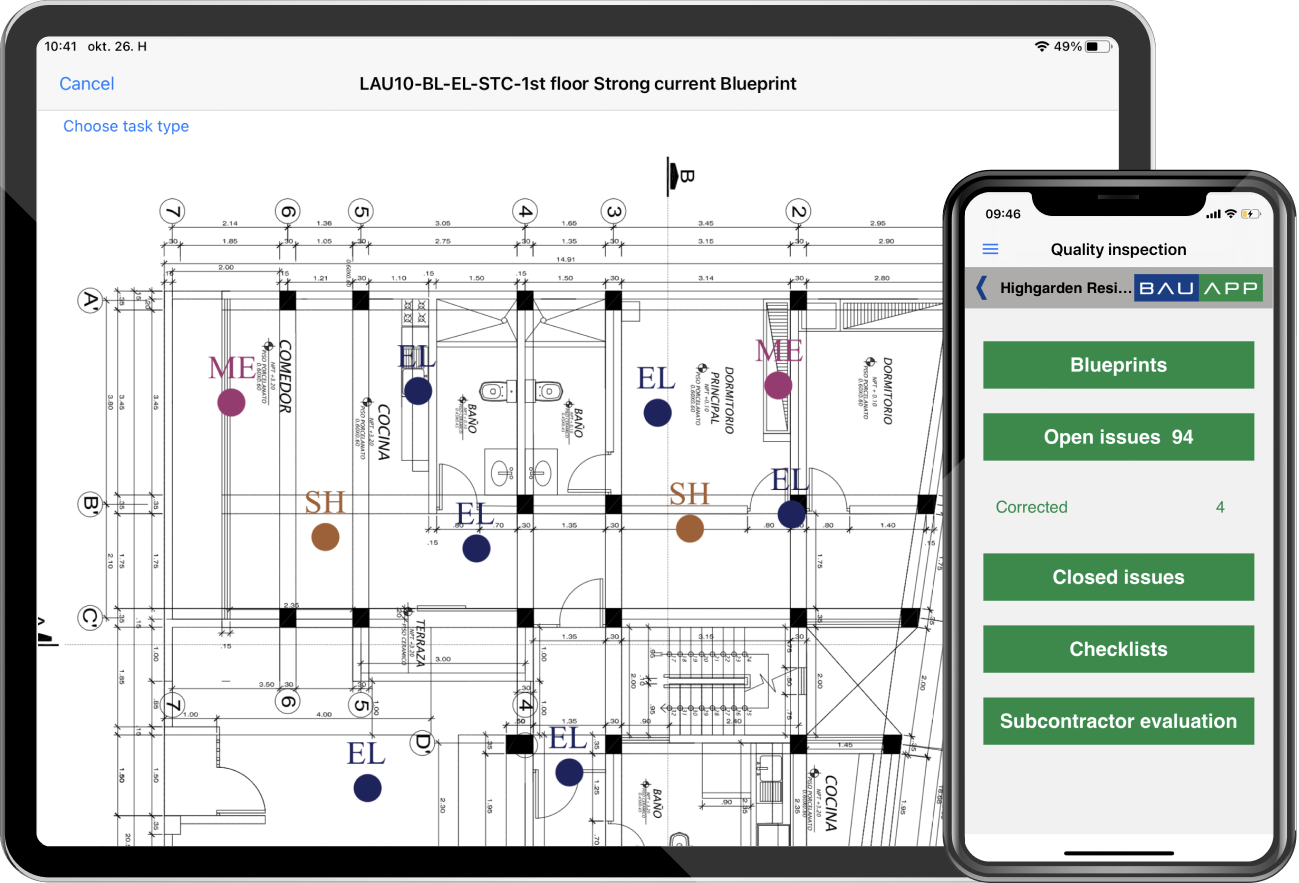Select the EL marker in Dormitorio Principal
The width and height of the screenshot is (1299, 883).
[656, 411]
